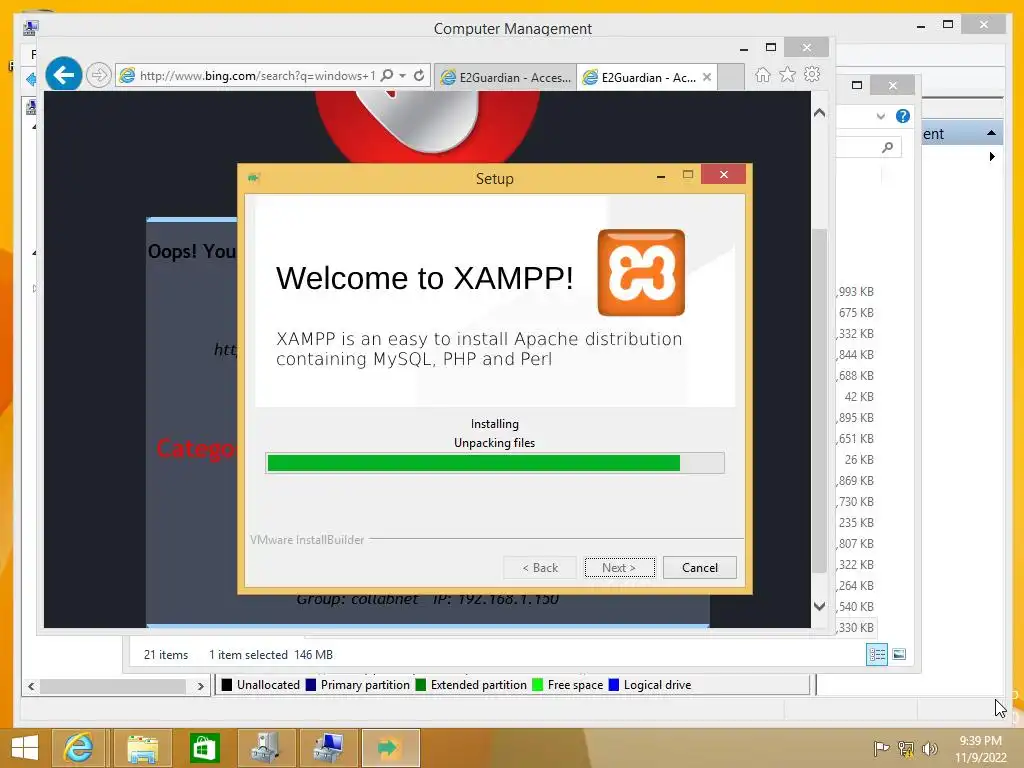The height and width of the screenshot is (768, 1024).
Task: Open File Explorer from the taskbar
Action: (142, 748)
